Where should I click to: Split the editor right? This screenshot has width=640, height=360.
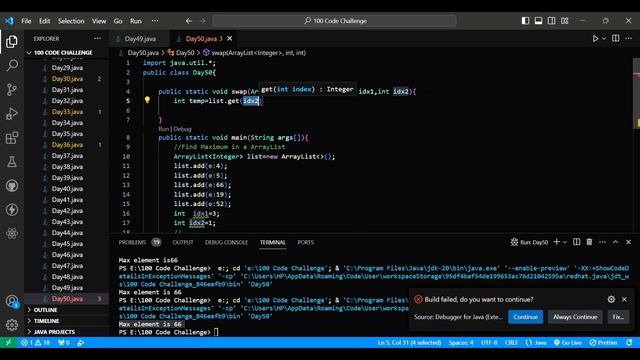pyautogui.click(x=616, y=38)
